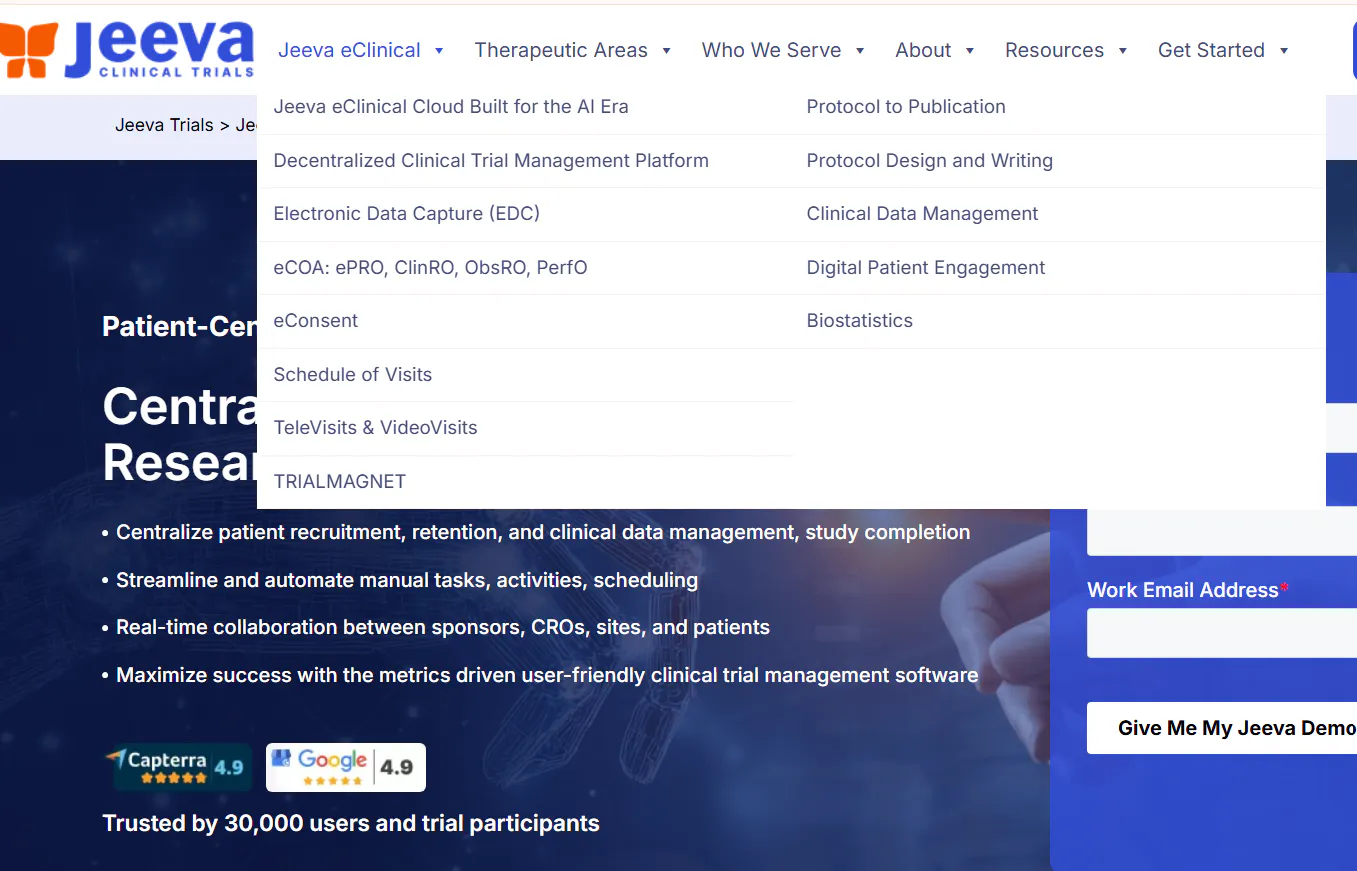Open Electronic Data Capture (EDC) page
This screenshot has height=871, width=1357.
click(407, 214)
